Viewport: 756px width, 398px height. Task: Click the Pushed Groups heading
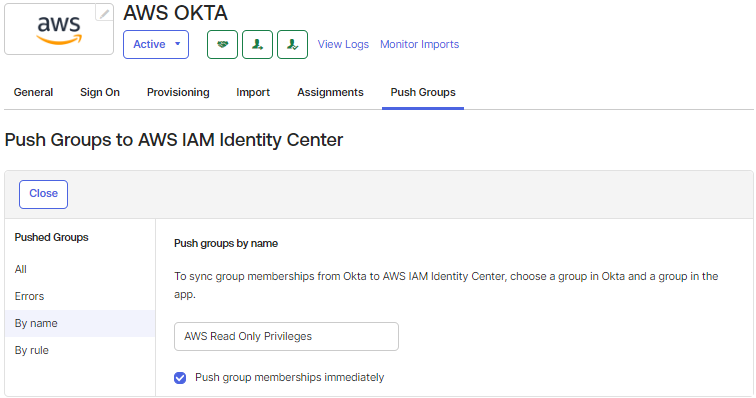tap(52, 237)
